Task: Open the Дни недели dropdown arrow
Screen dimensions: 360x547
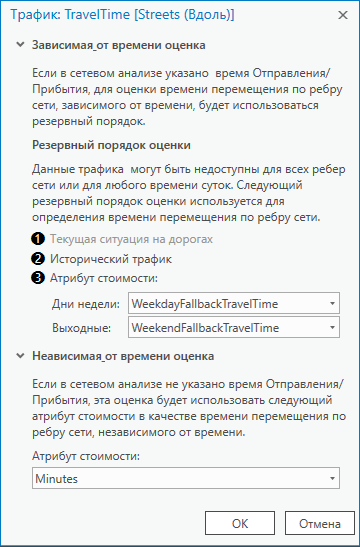Action: [x=332, y=304]
